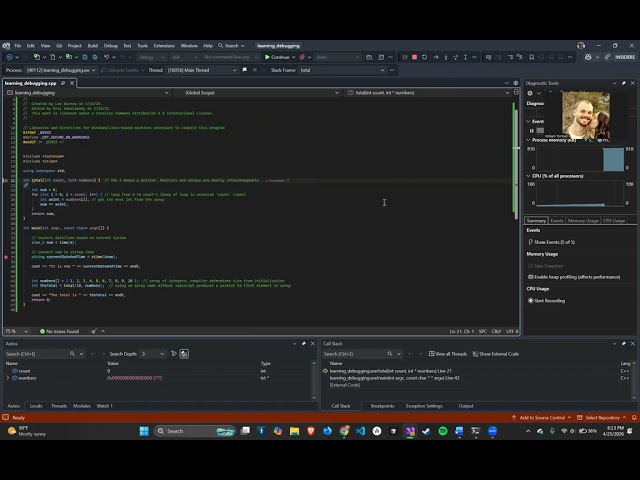Viewport: 640px width, 480px height.
Task: Open the Build menu
Action: click(93, 46)
